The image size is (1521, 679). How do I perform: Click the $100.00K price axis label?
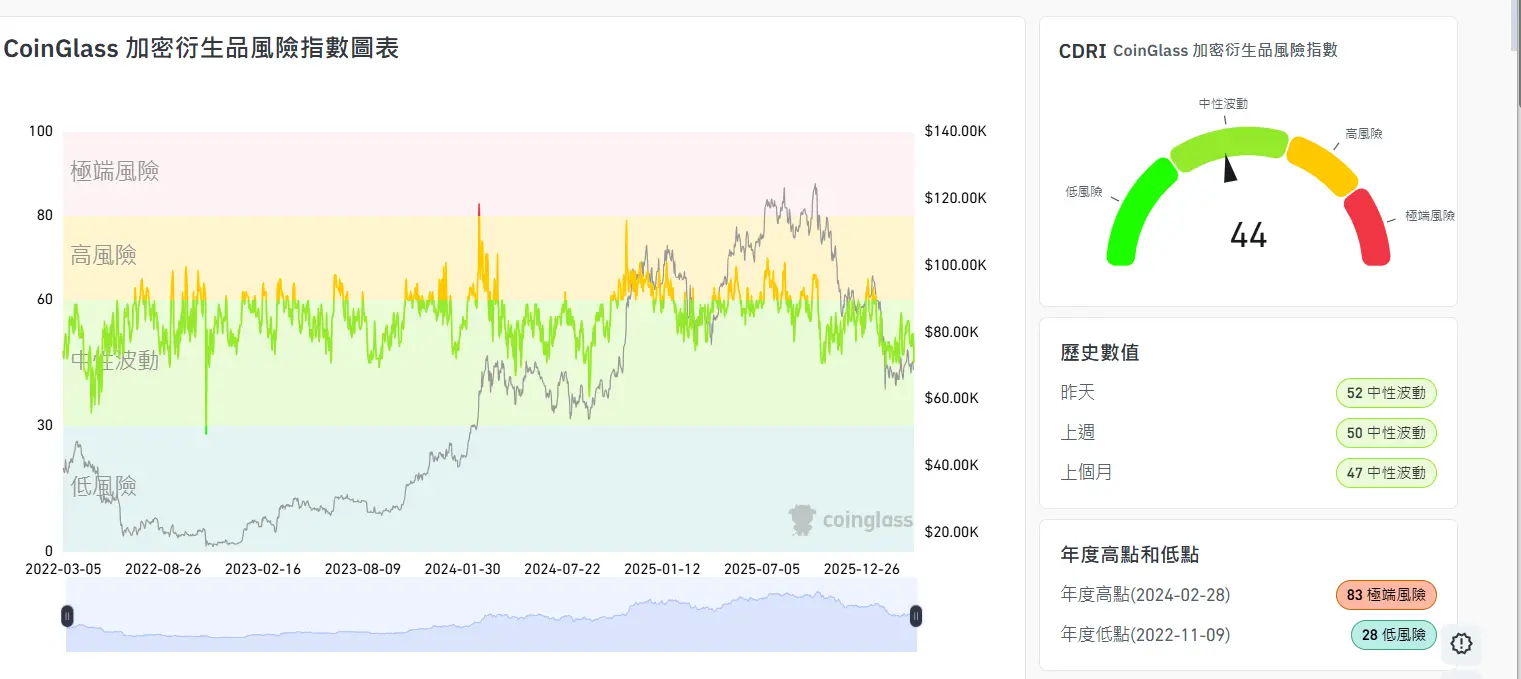click(956, 265)
